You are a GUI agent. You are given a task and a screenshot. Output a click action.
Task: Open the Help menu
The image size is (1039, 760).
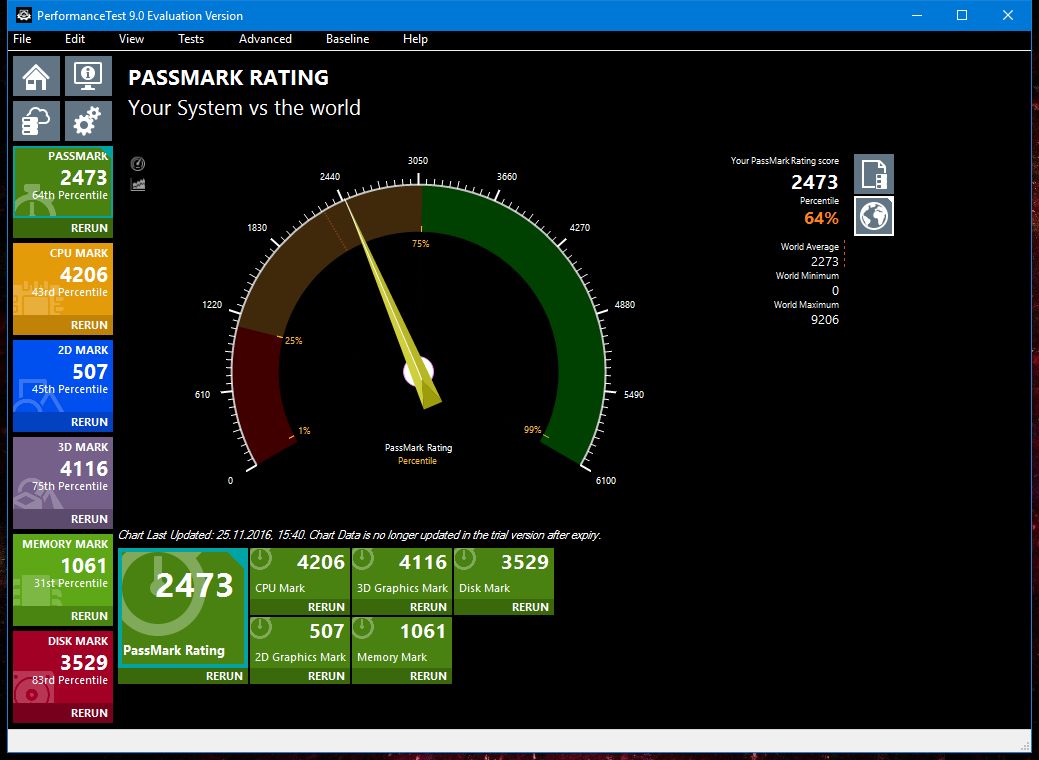[415, 38]
